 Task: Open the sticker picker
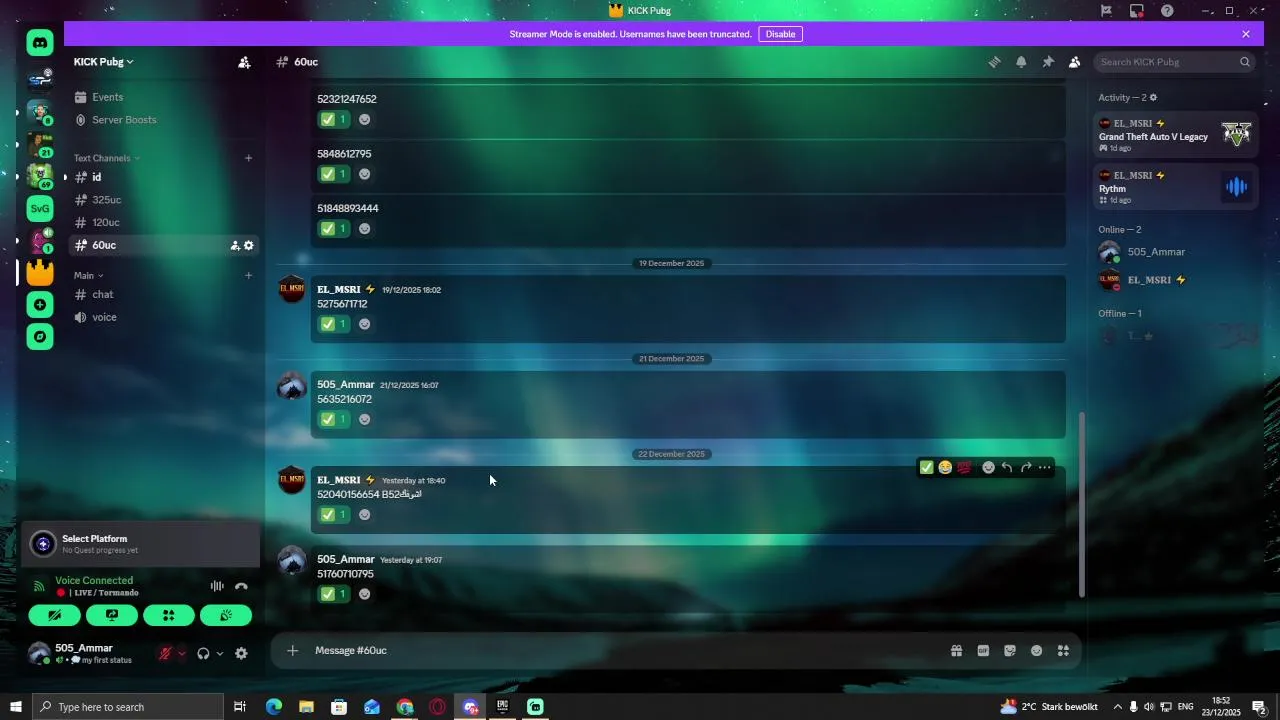click(x=1010, y=650)
